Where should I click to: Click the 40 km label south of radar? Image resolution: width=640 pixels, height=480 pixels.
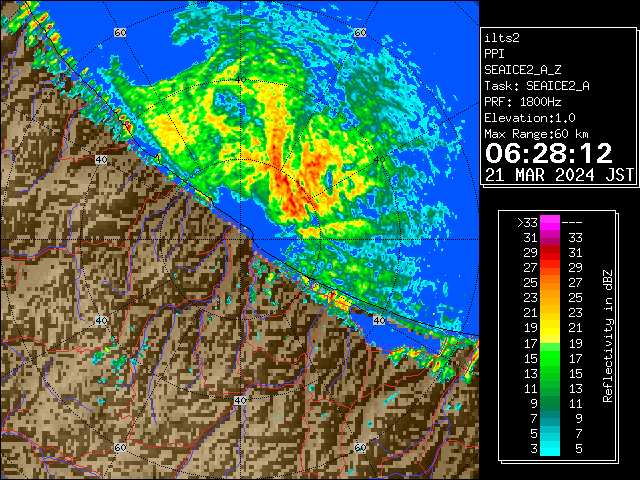[240, 400]
